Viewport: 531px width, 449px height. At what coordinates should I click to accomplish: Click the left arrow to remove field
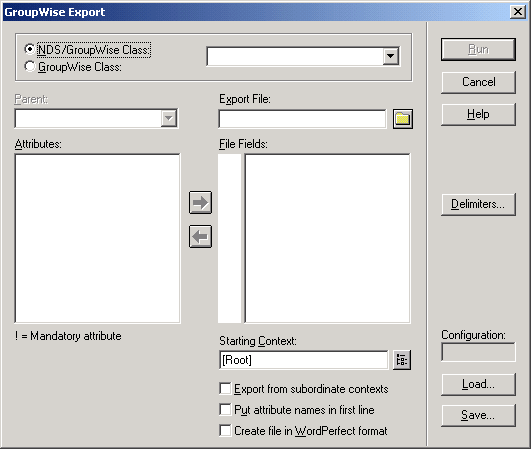[200, 236]
